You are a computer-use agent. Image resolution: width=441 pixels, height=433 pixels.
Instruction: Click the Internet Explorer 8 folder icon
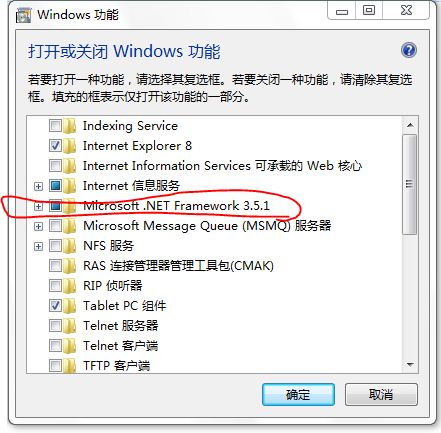70,146
